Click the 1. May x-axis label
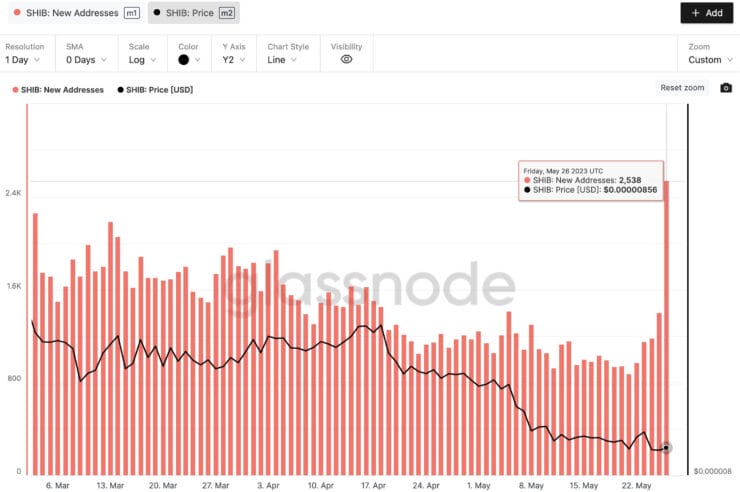The height and width of the screenshot is (492, 740). tap(479, 485)
